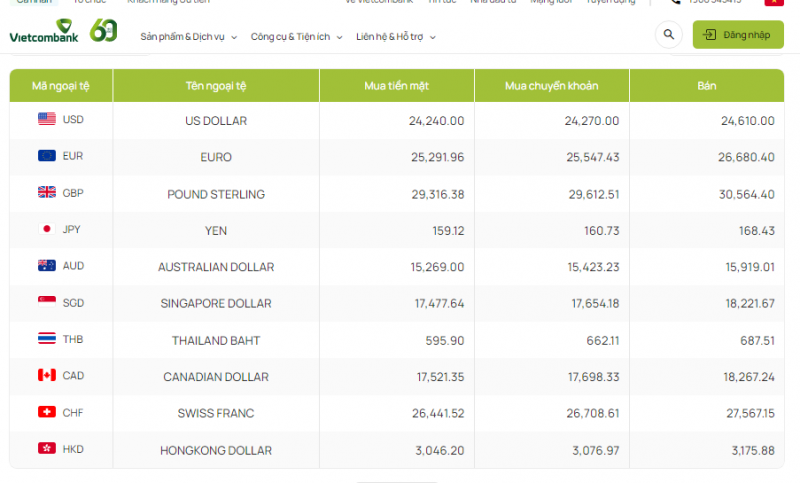The width and height of the screenshot is (800, 483).
Task: Click the Hong Kong flag icon for HKD
Action: 47,449
